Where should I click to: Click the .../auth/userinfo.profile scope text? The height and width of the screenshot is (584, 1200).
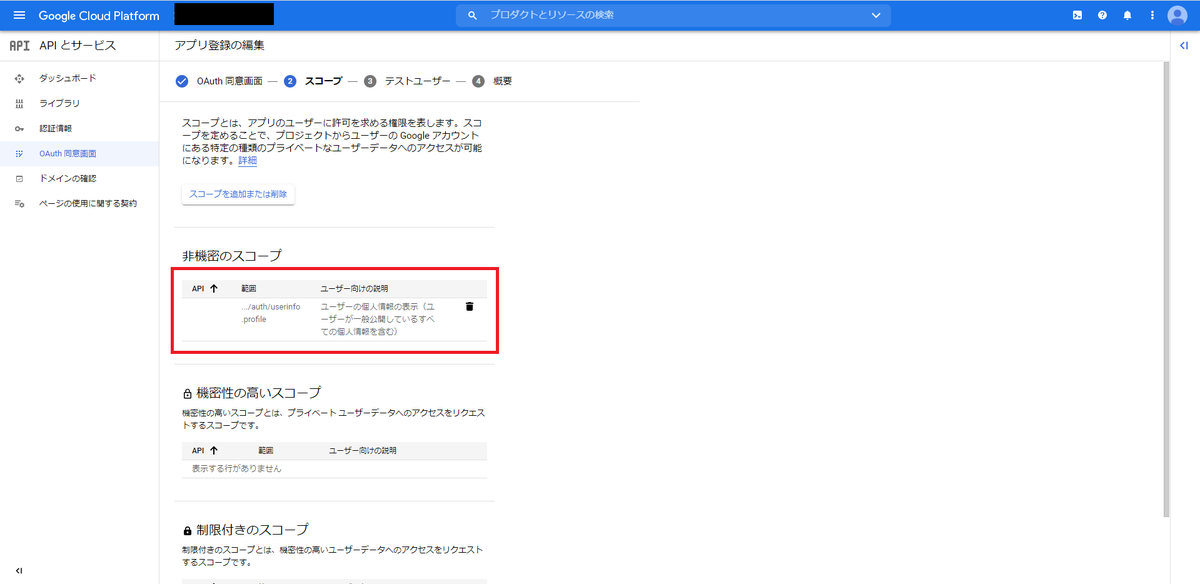point(270,312)
